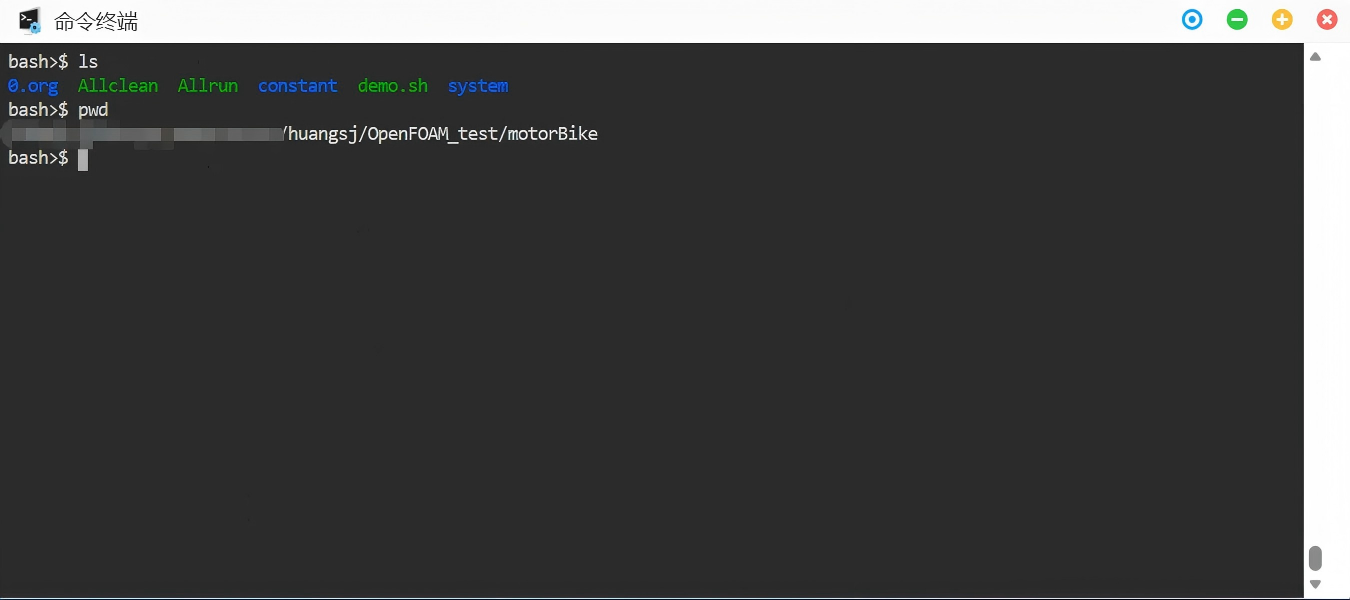The image size is (1350, 600).
Task: Click the empty scrollbar track area
Action: pyautogui.click(x=1316, y=300)
